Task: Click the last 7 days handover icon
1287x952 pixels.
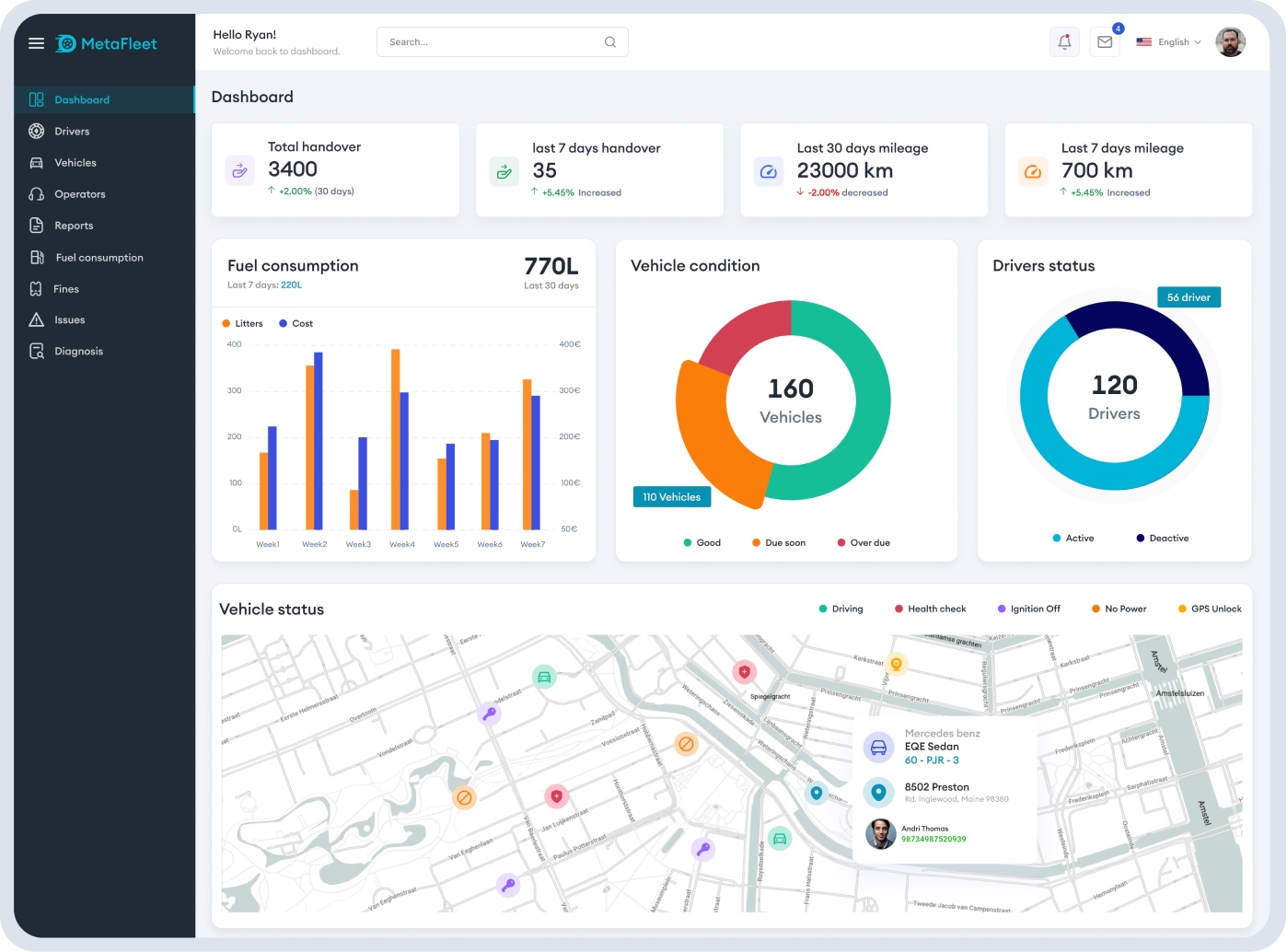Action: point(504,171)
